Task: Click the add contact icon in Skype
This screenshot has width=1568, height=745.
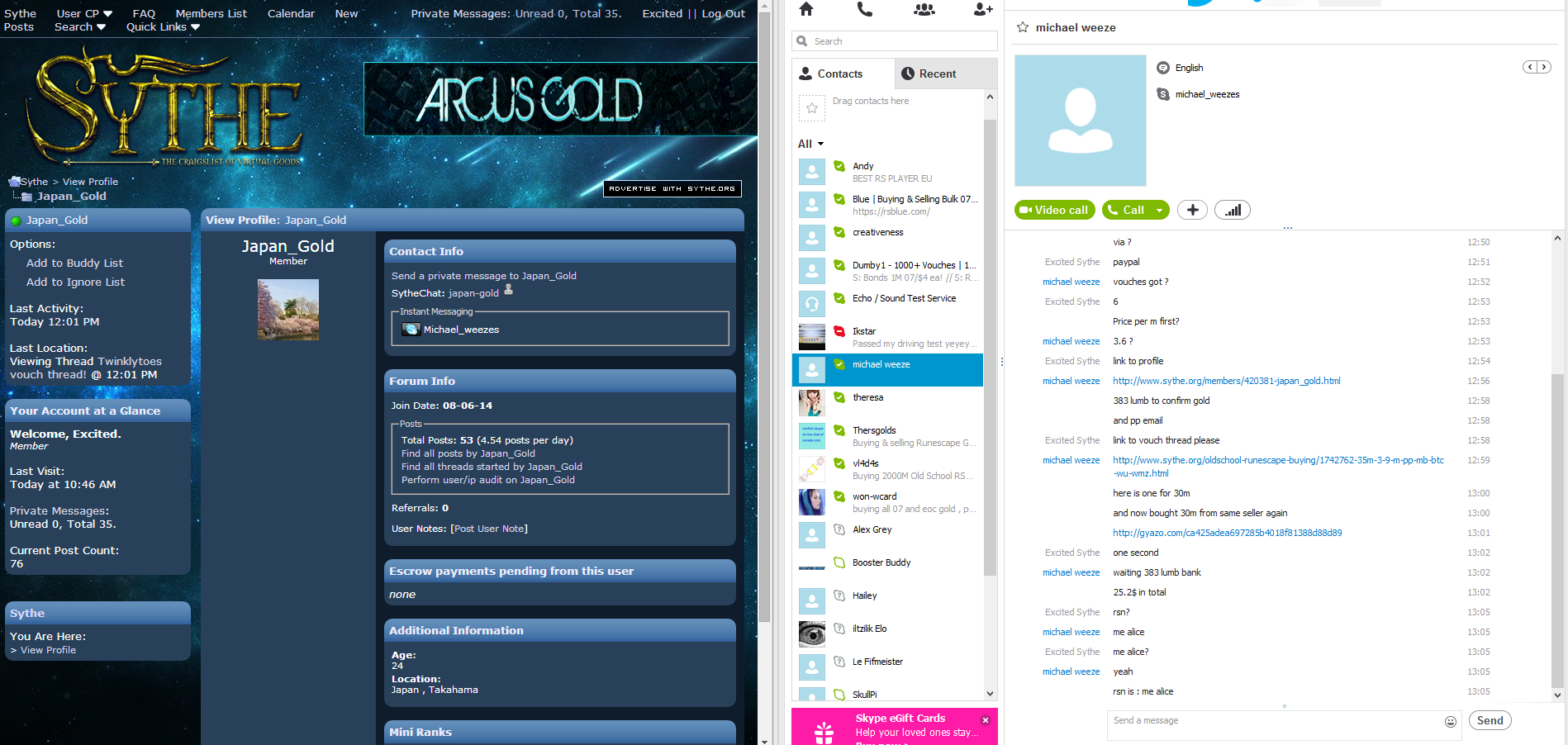Action: (983, 9)
